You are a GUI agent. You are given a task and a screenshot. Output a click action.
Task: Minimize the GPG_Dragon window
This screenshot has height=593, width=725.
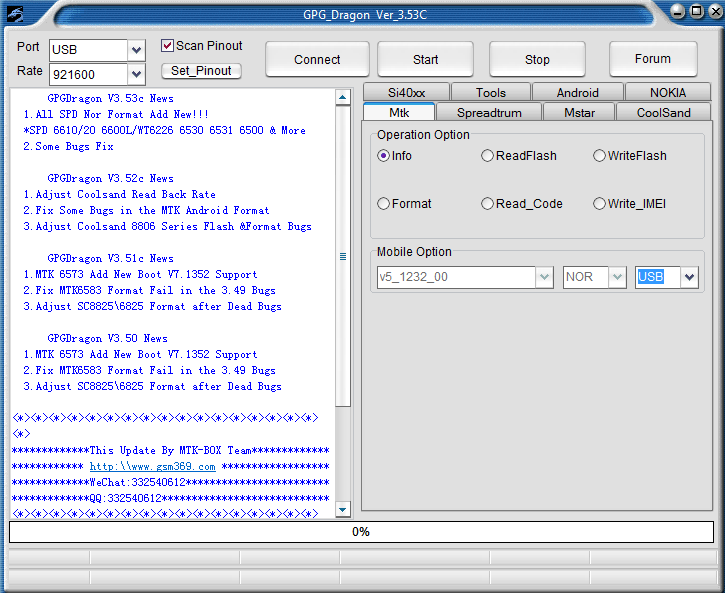click(x=677, y=11)
